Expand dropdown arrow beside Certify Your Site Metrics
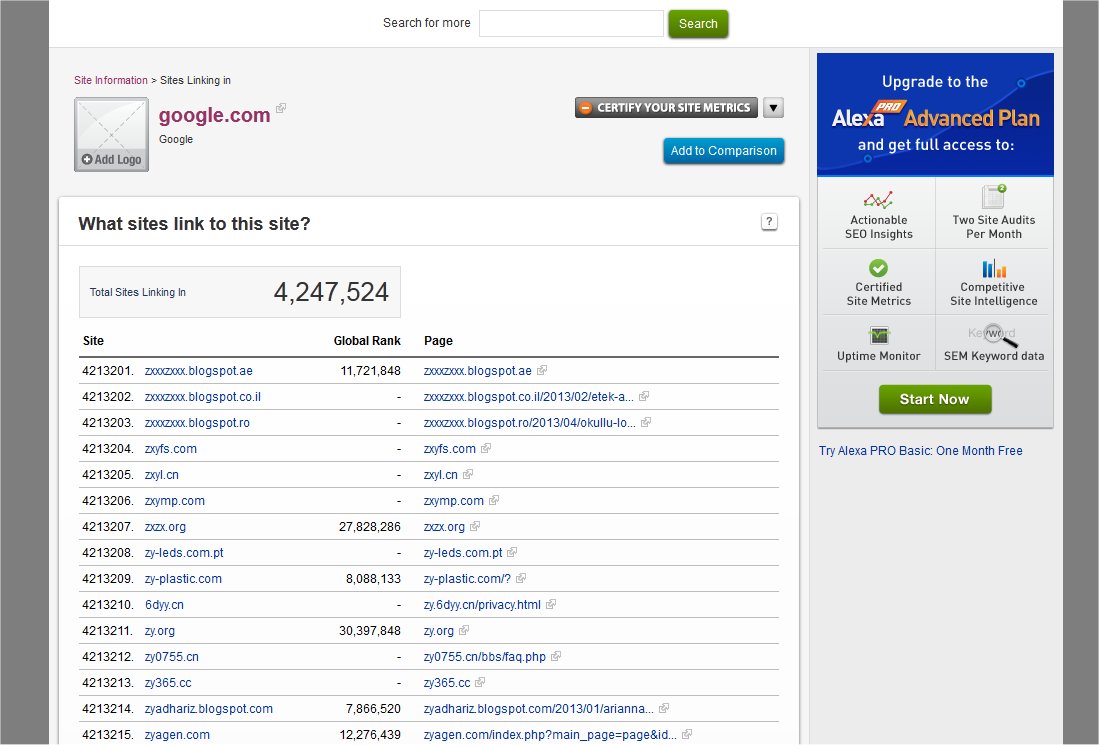Screen dimensions: 1099x745 773,108
